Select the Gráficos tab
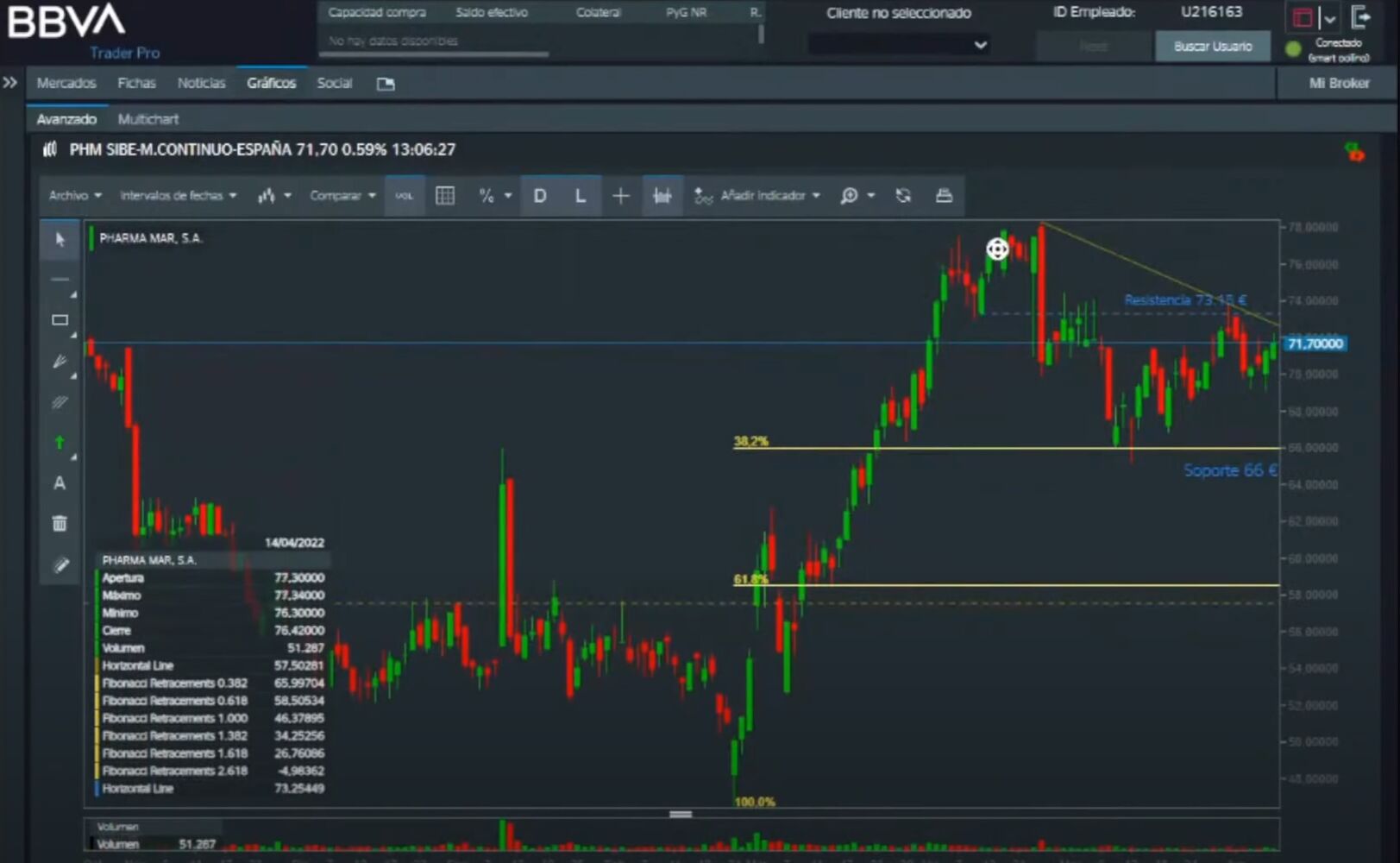Screen dimensions: 1400x863 (272, 83)
